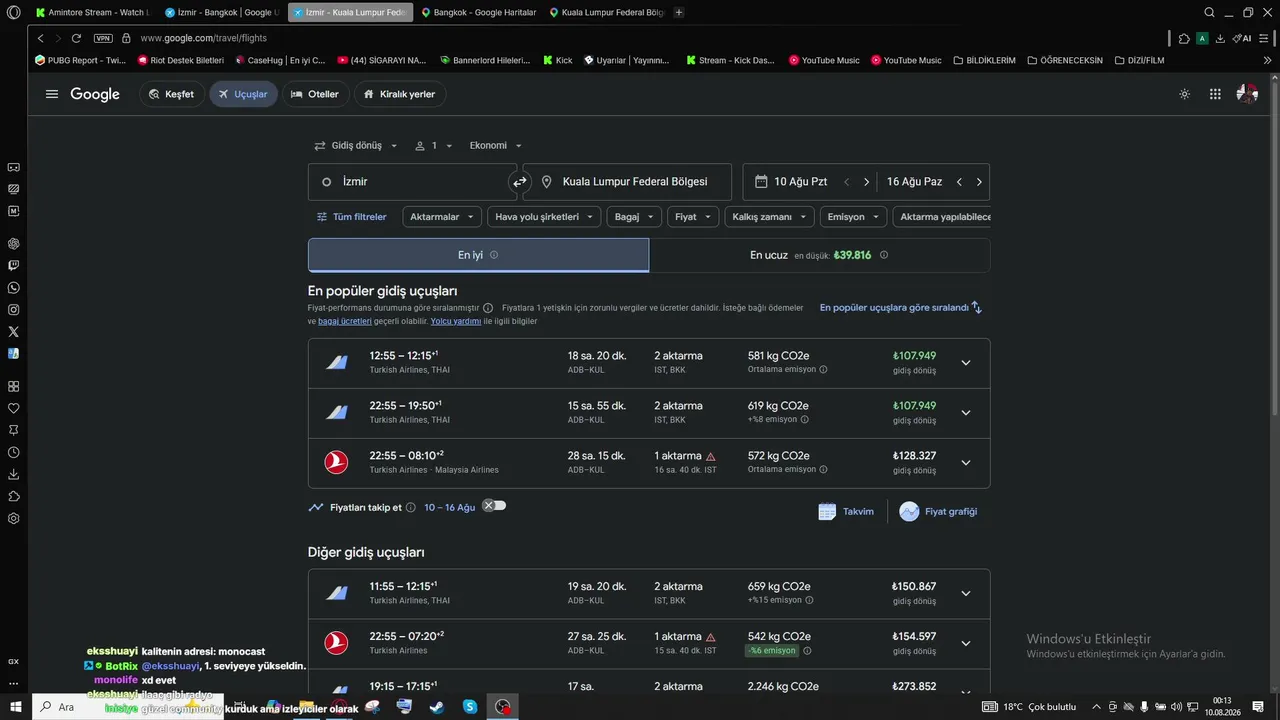The width and height of the screenshot is (1280, 720).
Task: Open the Takvim calendar view
Action: pyautogui.click(x=846, y=511)
